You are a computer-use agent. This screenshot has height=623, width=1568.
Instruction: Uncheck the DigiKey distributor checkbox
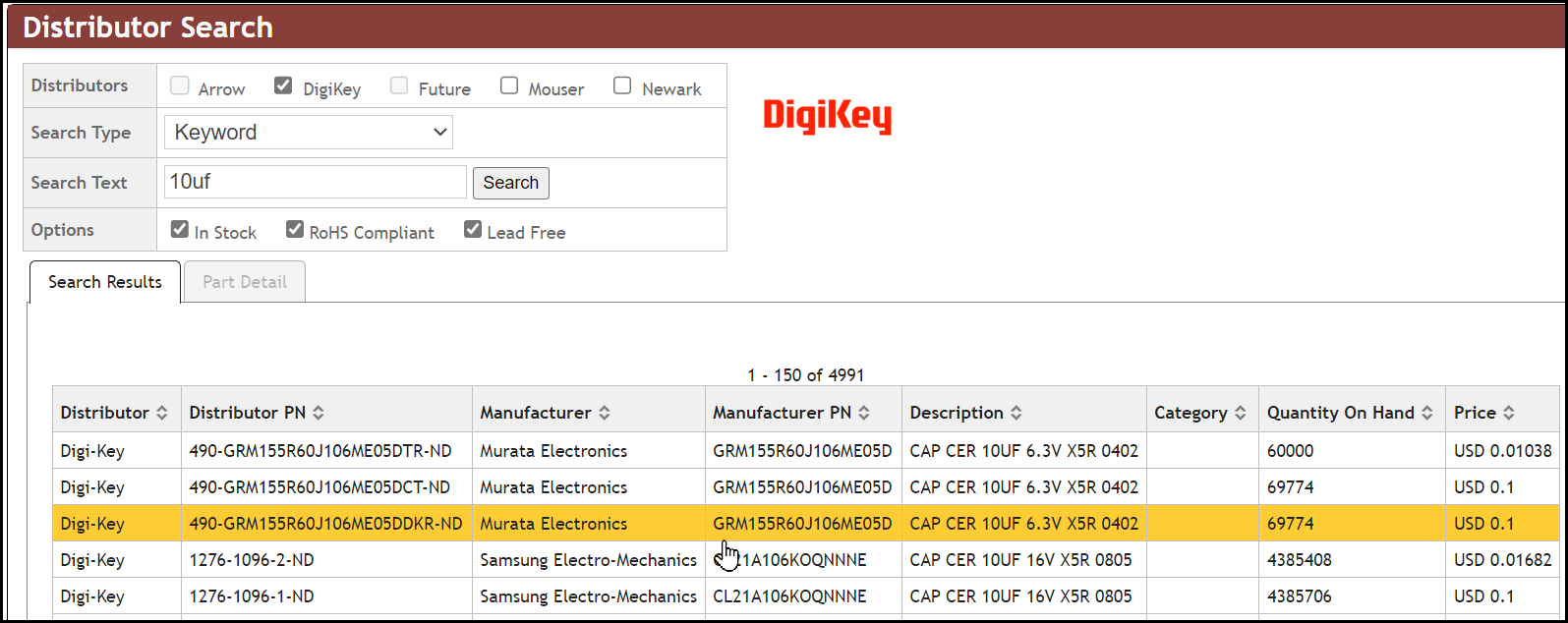pyautogui.click(x=283, y=85)
